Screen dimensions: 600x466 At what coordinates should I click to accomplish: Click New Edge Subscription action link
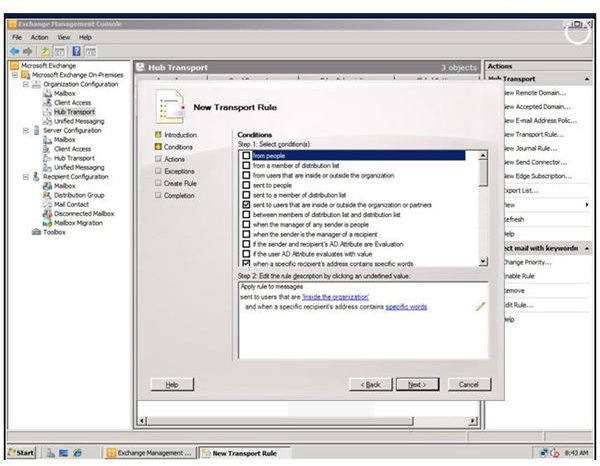(x=538, y=176)
